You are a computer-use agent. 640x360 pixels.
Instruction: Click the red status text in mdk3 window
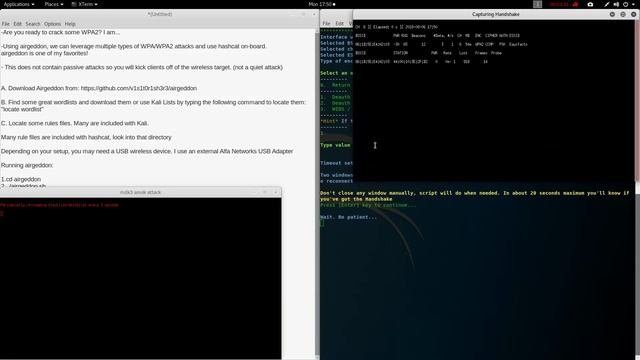(60, 205)
